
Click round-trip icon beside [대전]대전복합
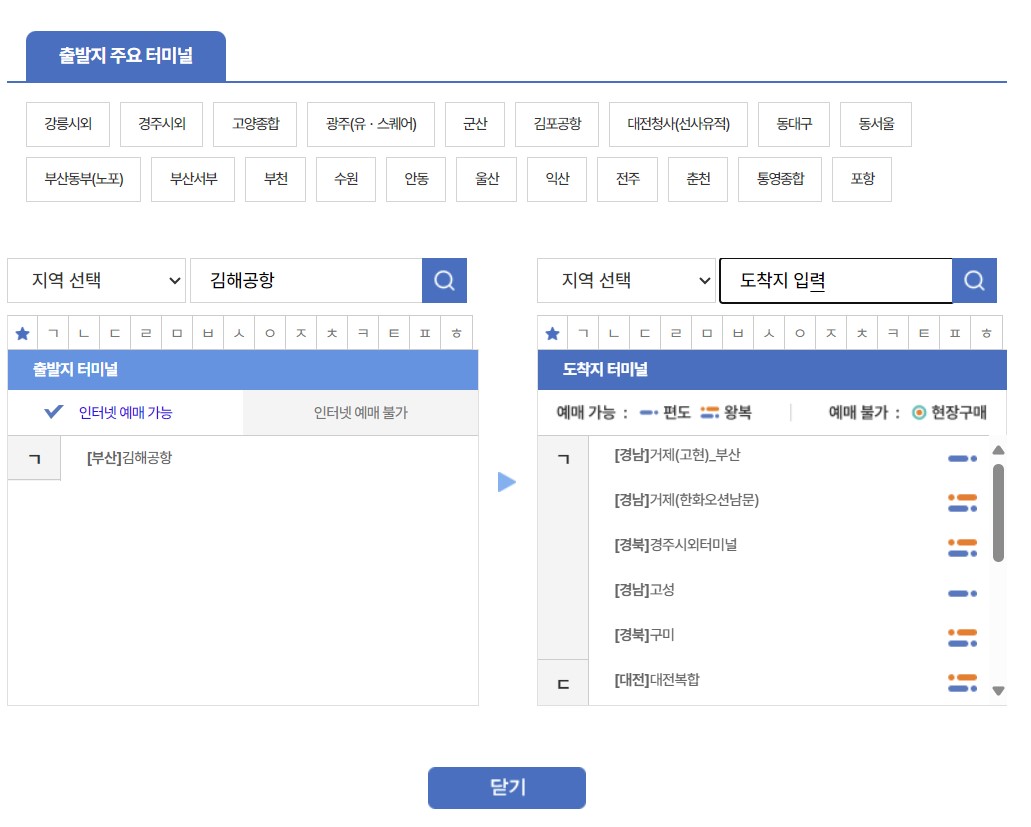[x=963, y=682]
